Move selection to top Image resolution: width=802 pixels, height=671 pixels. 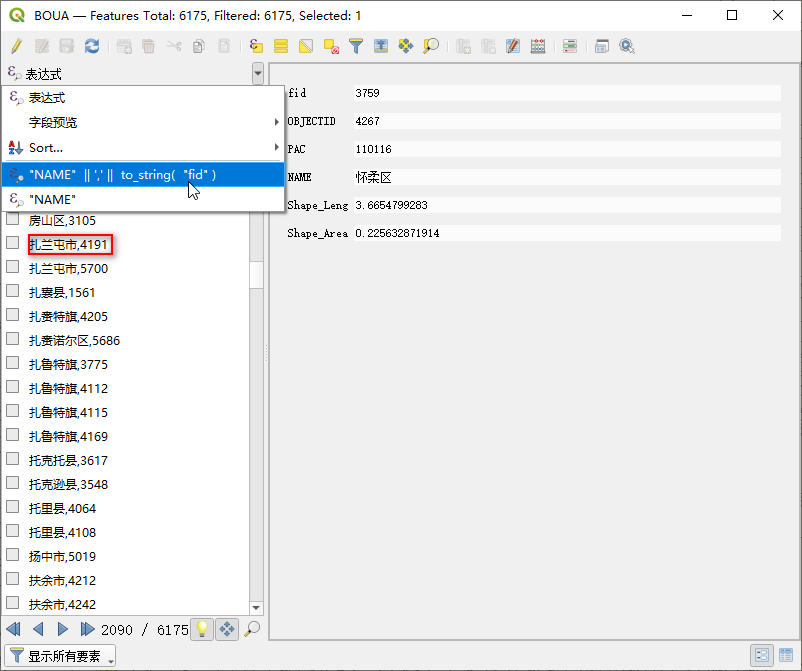coord(381,46)
